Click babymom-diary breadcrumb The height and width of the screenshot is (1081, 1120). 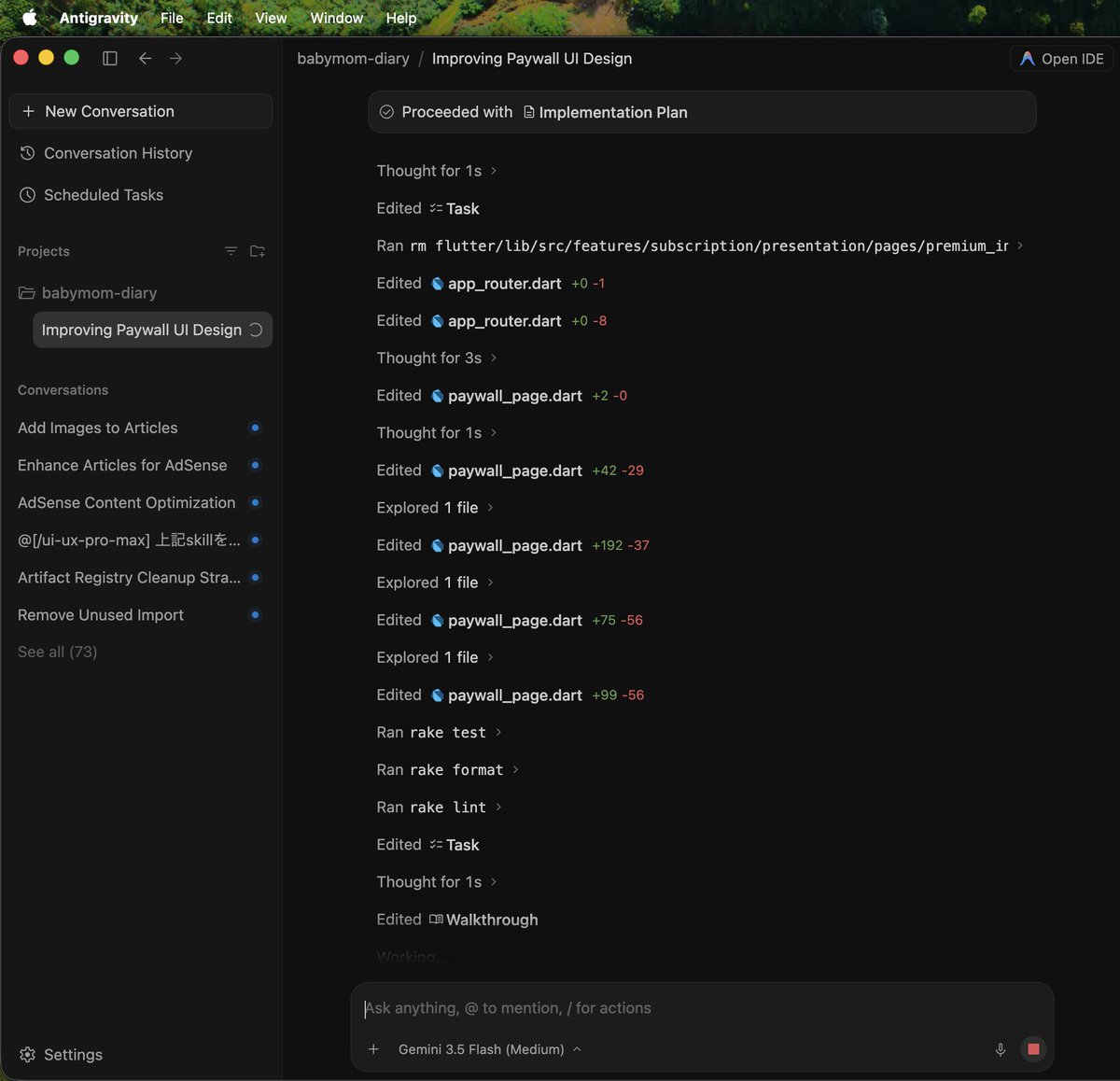tap(353, 58)
